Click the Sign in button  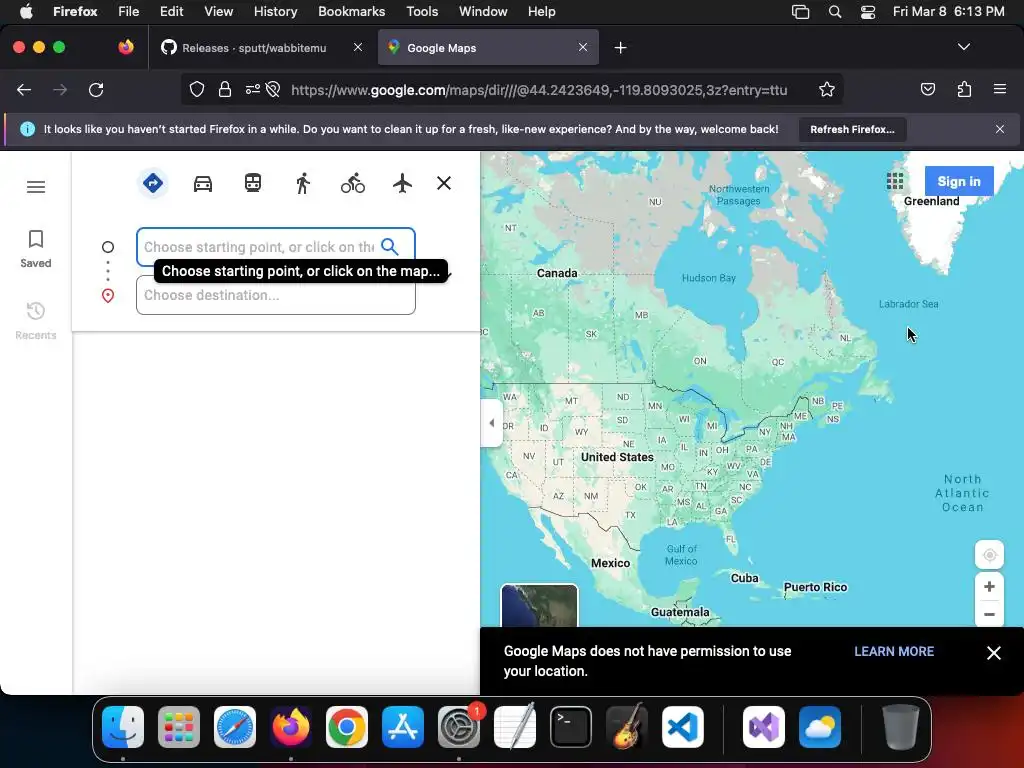tap(959, 182)
